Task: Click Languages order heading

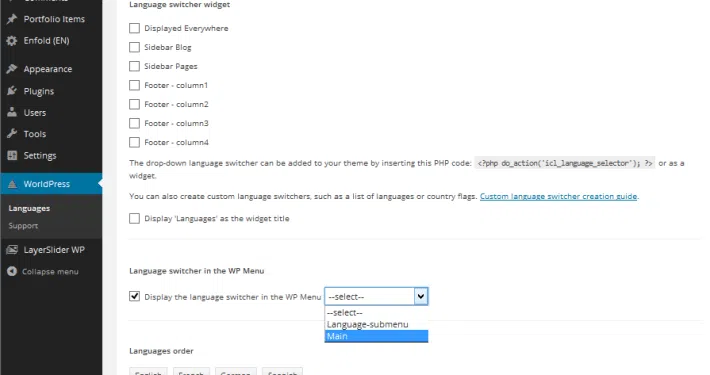Action: point(161,351)
